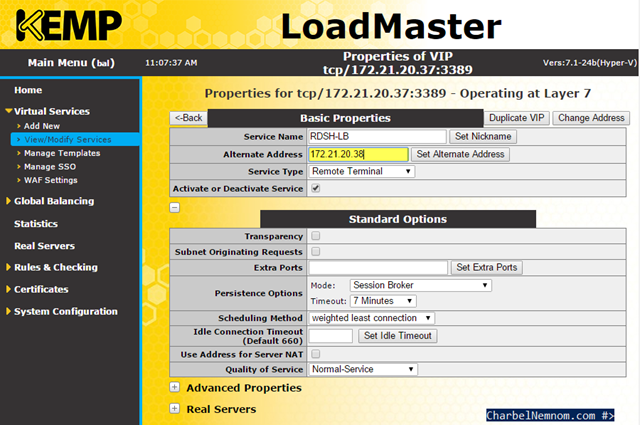
Task: Collapse Standard Options with minus icon
Action: 175,208
